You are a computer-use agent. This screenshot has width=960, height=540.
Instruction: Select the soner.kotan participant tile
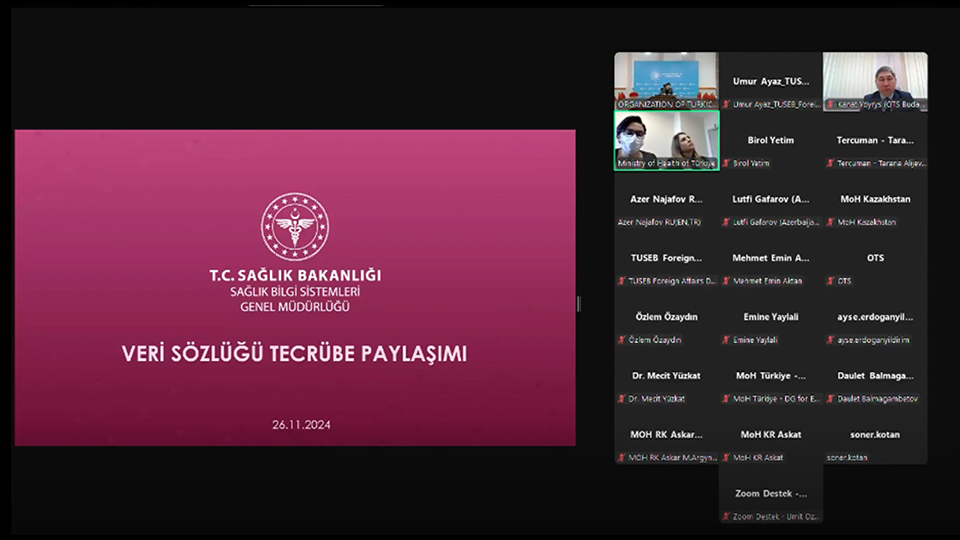click(875, 443)
